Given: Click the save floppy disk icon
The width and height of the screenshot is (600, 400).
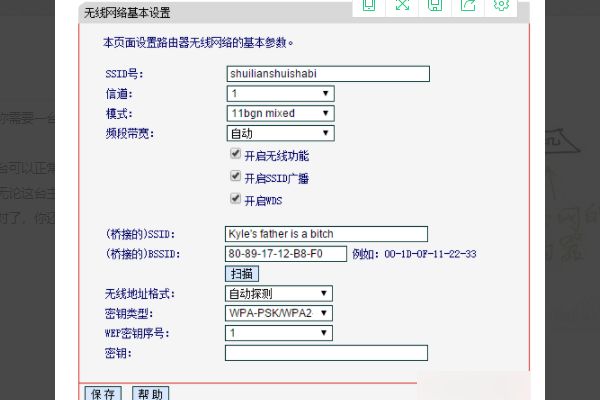Looking at the screenshot, I should 435,5.
